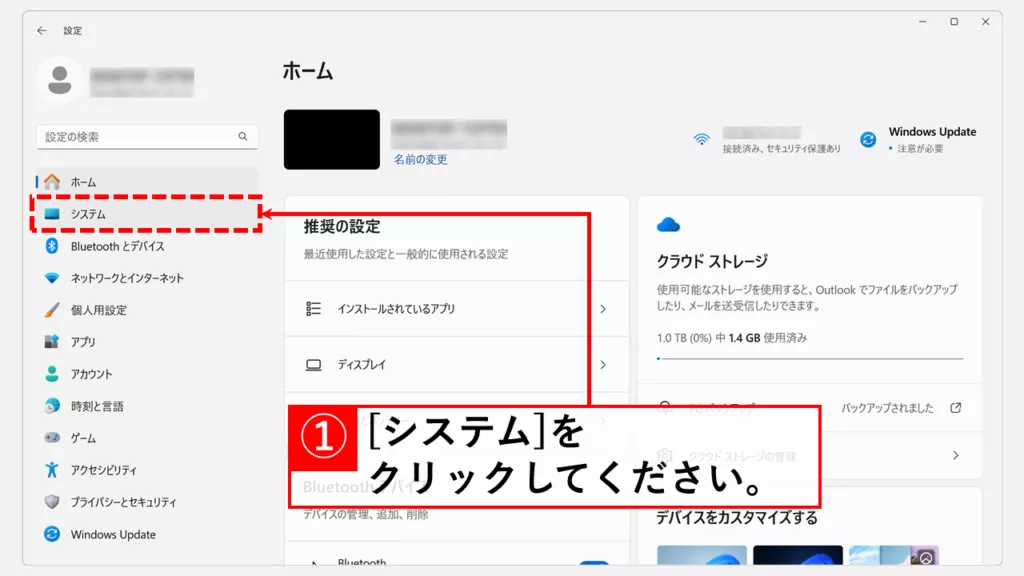Click the 推奨の設定 heading text
Viewport: 1024px width, 576px height.
[x=342, y=227]
